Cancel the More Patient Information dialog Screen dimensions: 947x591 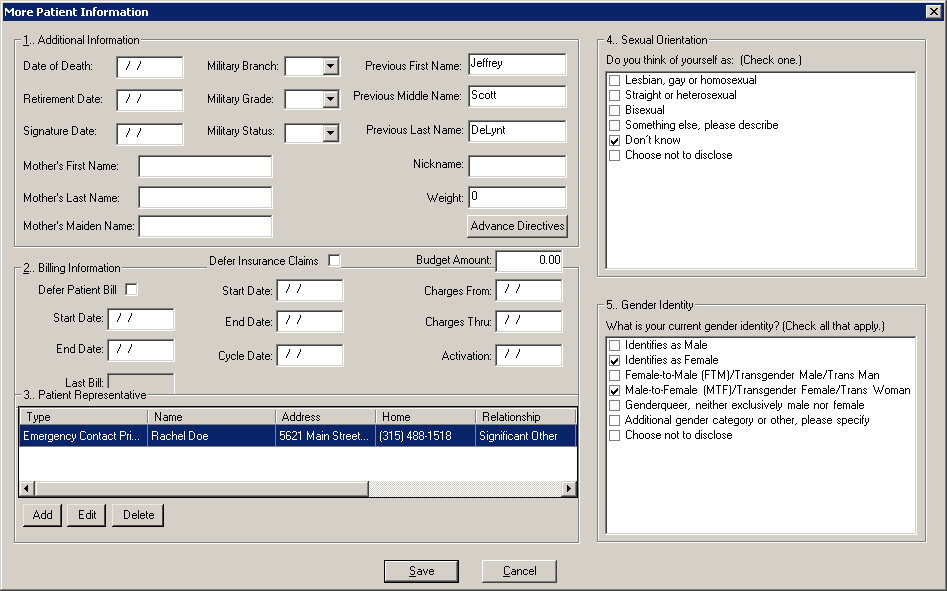click(519, 571)
